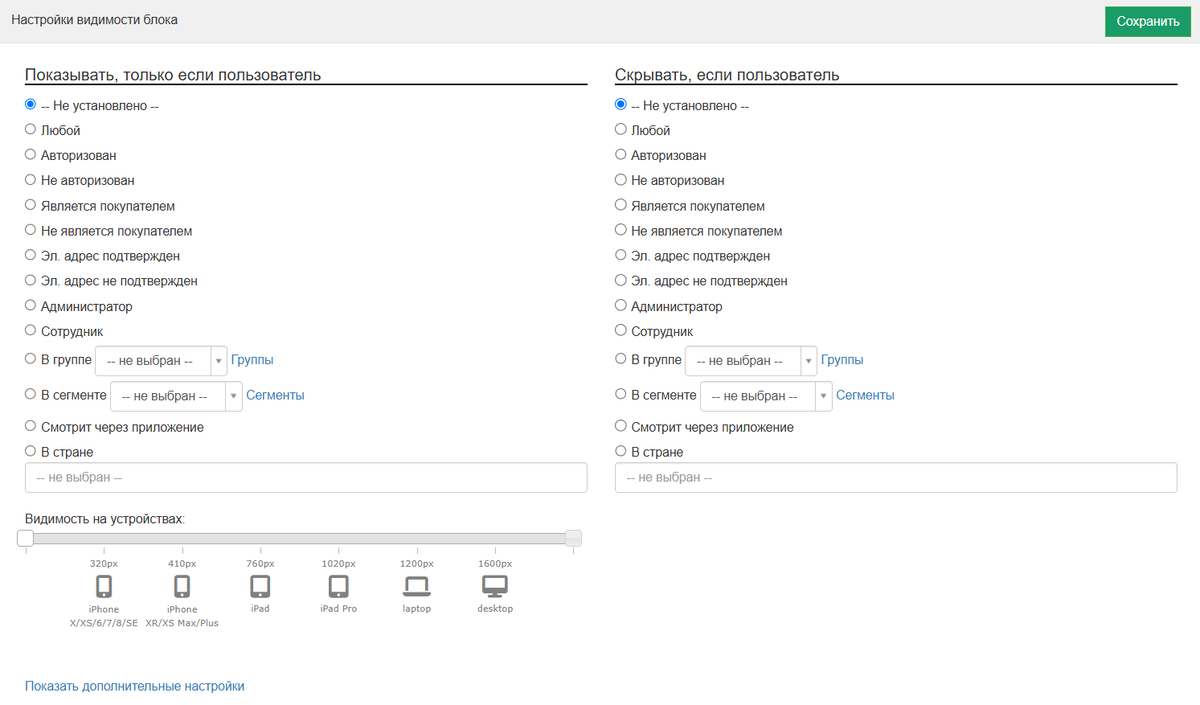
Task: Open the Сегменты link in the hide column
Action: [x=865, y=395]
